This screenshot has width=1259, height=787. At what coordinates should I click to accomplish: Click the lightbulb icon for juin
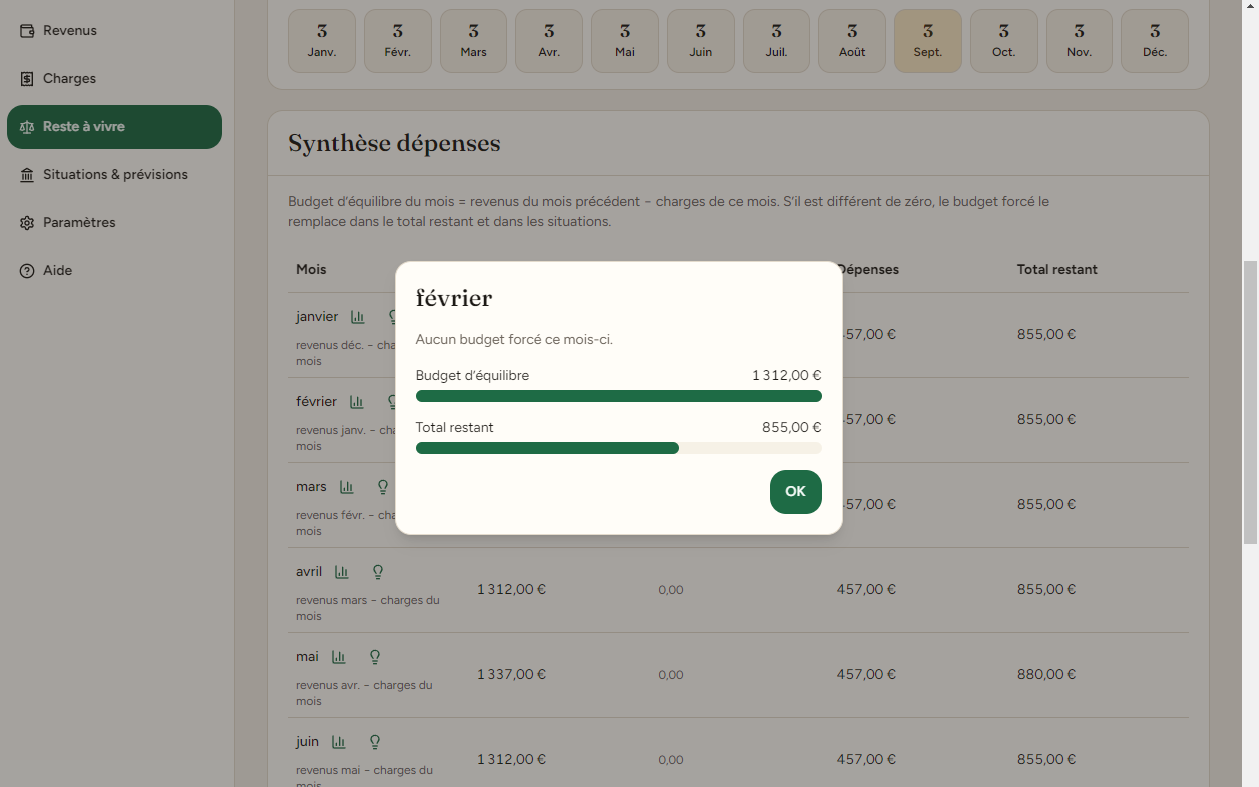[x=375, y=742]
